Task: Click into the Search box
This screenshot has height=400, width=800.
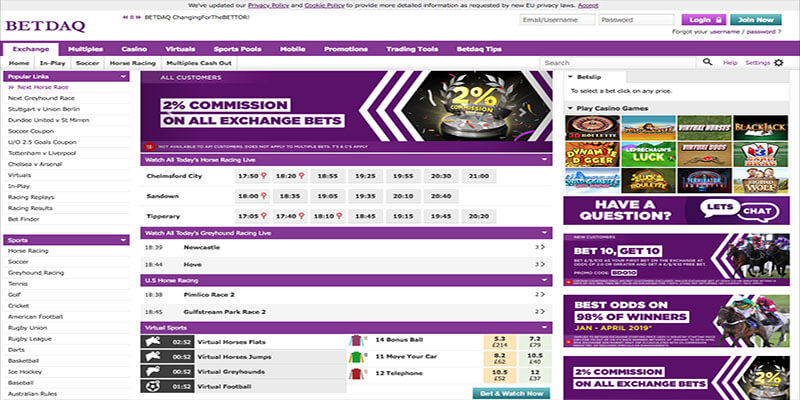Action: pos(618,63)
